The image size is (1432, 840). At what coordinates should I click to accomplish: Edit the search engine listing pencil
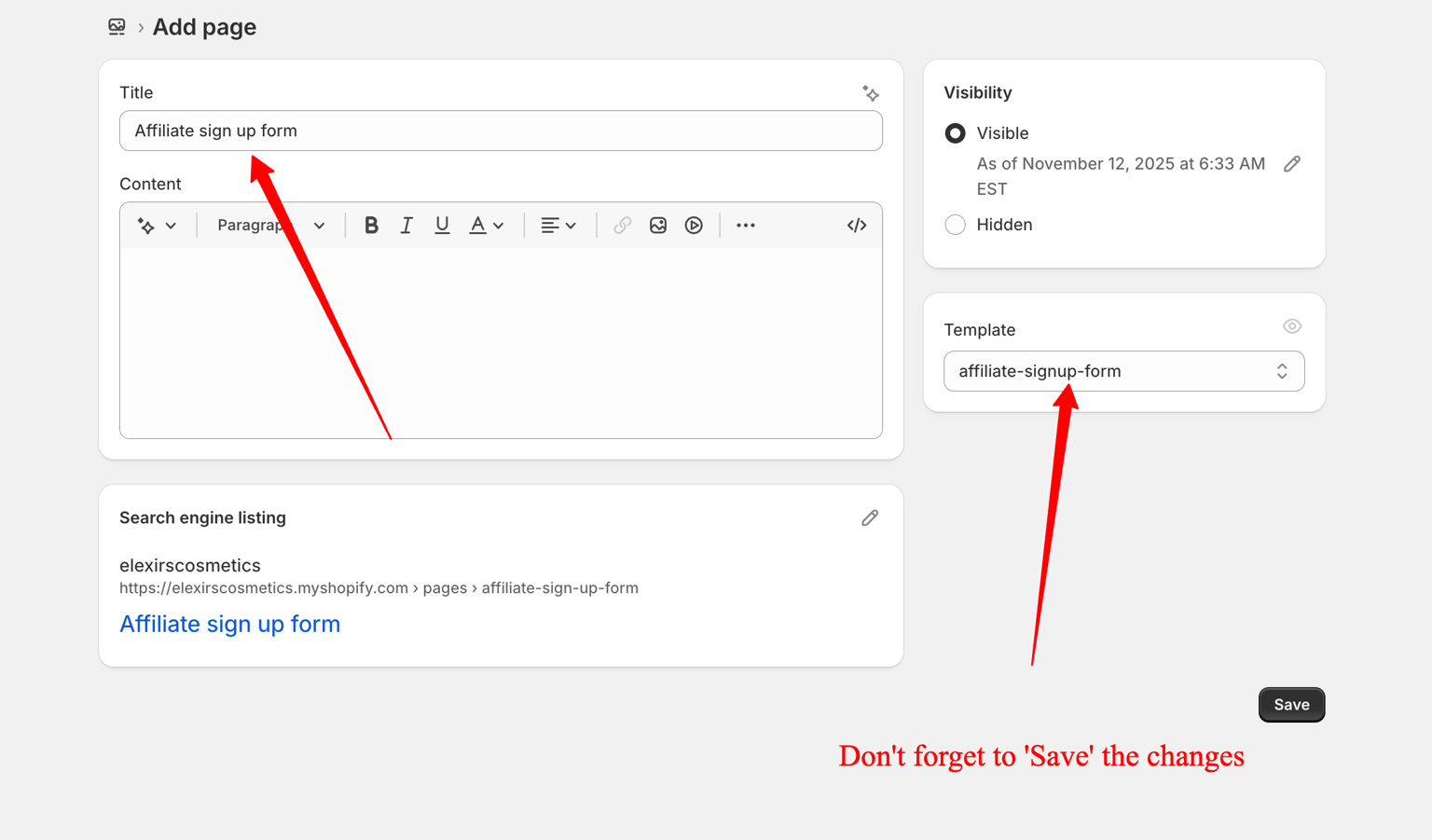point(870,518)
